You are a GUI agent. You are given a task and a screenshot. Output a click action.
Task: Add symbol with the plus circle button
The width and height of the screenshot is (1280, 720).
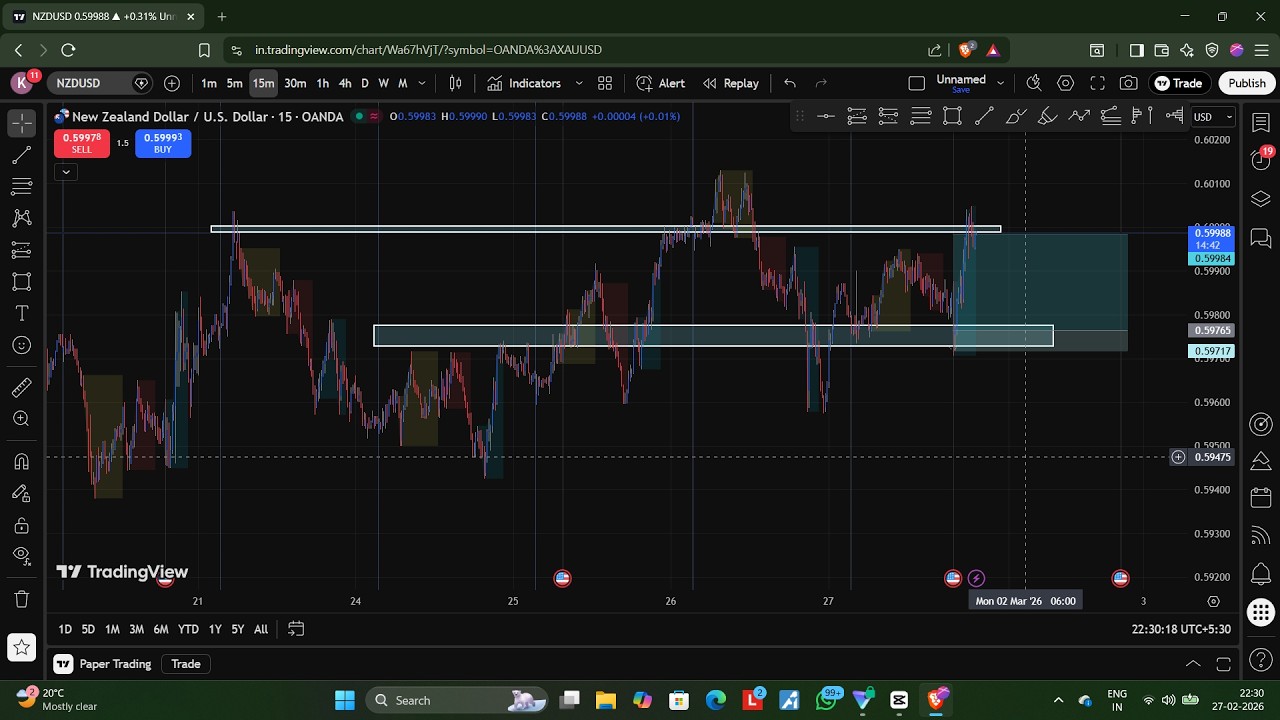[x=172, y=83]
